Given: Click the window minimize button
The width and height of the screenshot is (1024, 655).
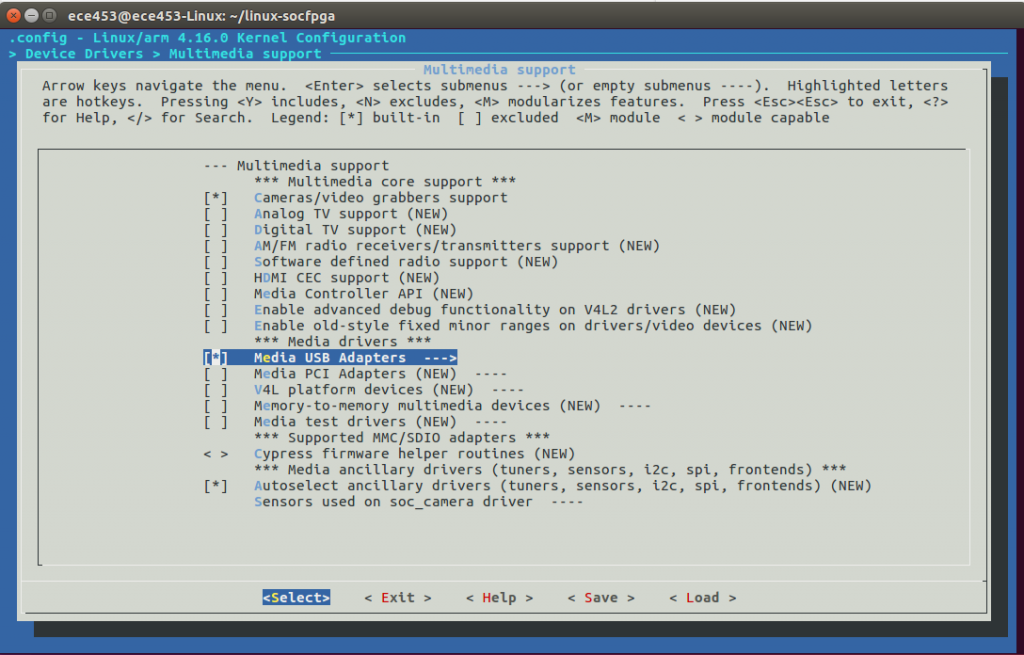Looking at the screenshot, I should [33, 15].
